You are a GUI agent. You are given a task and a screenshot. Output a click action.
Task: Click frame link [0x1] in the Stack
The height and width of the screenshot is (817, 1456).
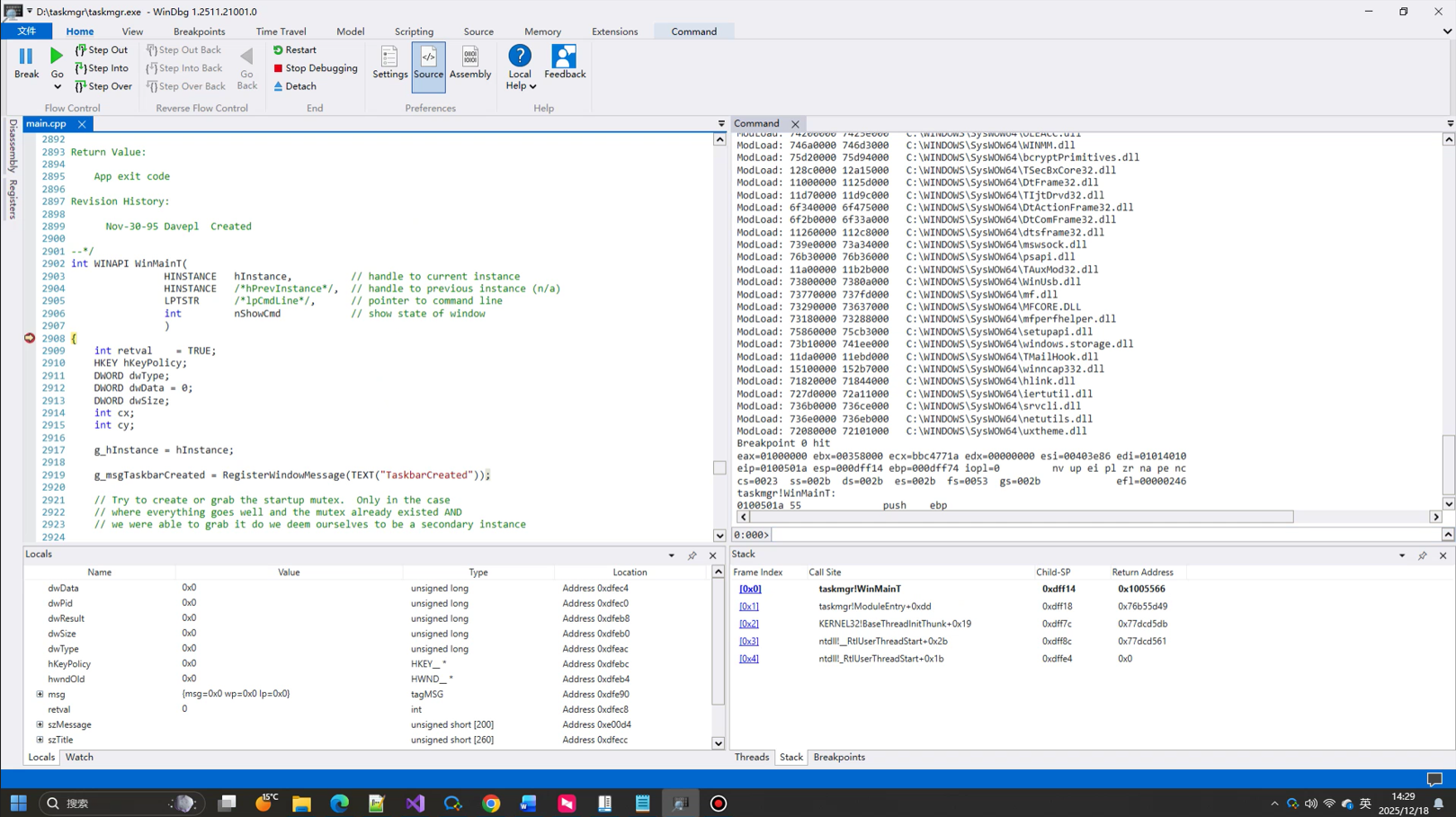748,606
